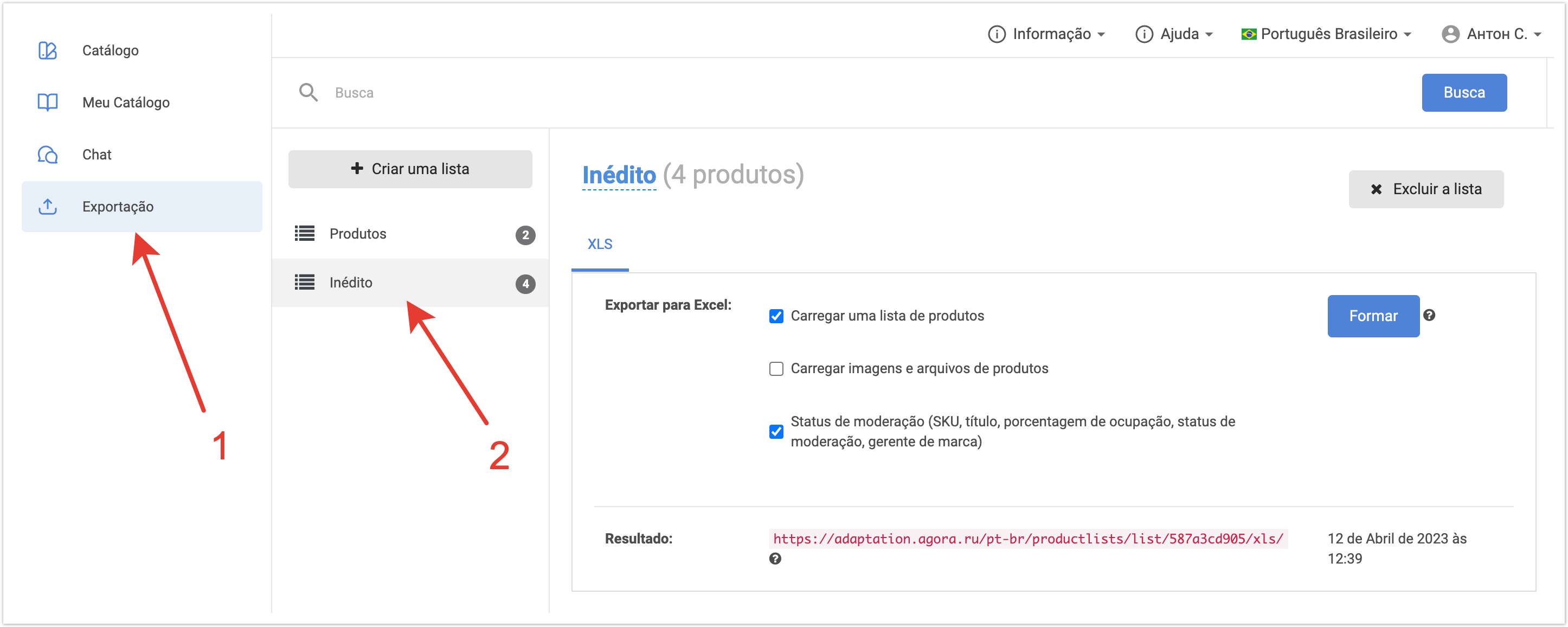Click the magnifying glass search icon
1568x627 pixels.
pos(308,93)
